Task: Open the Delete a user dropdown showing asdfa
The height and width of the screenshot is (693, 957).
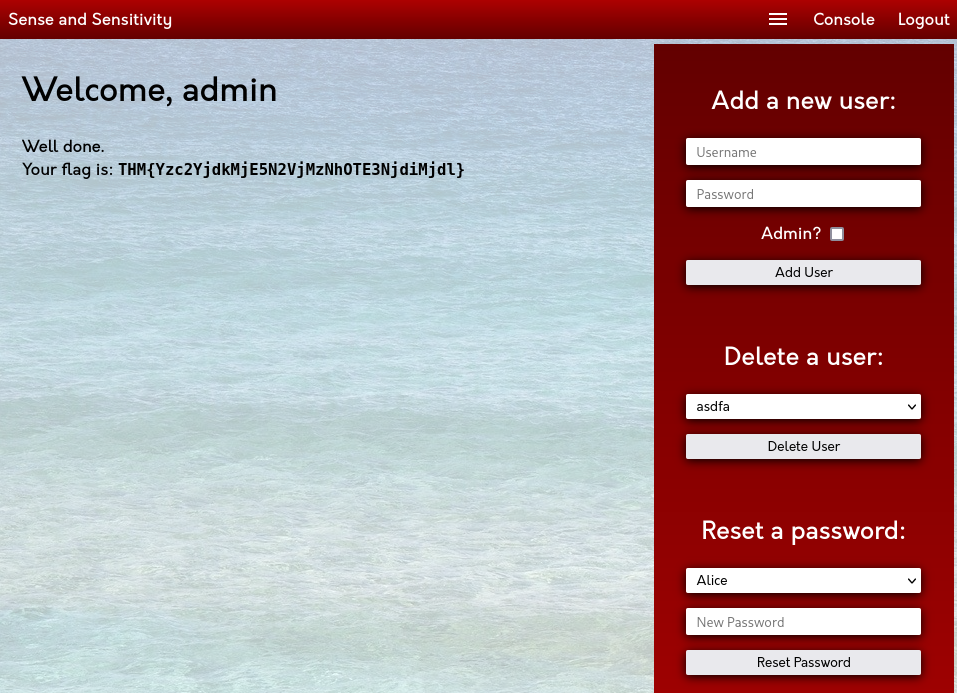Action: point(803,407)
